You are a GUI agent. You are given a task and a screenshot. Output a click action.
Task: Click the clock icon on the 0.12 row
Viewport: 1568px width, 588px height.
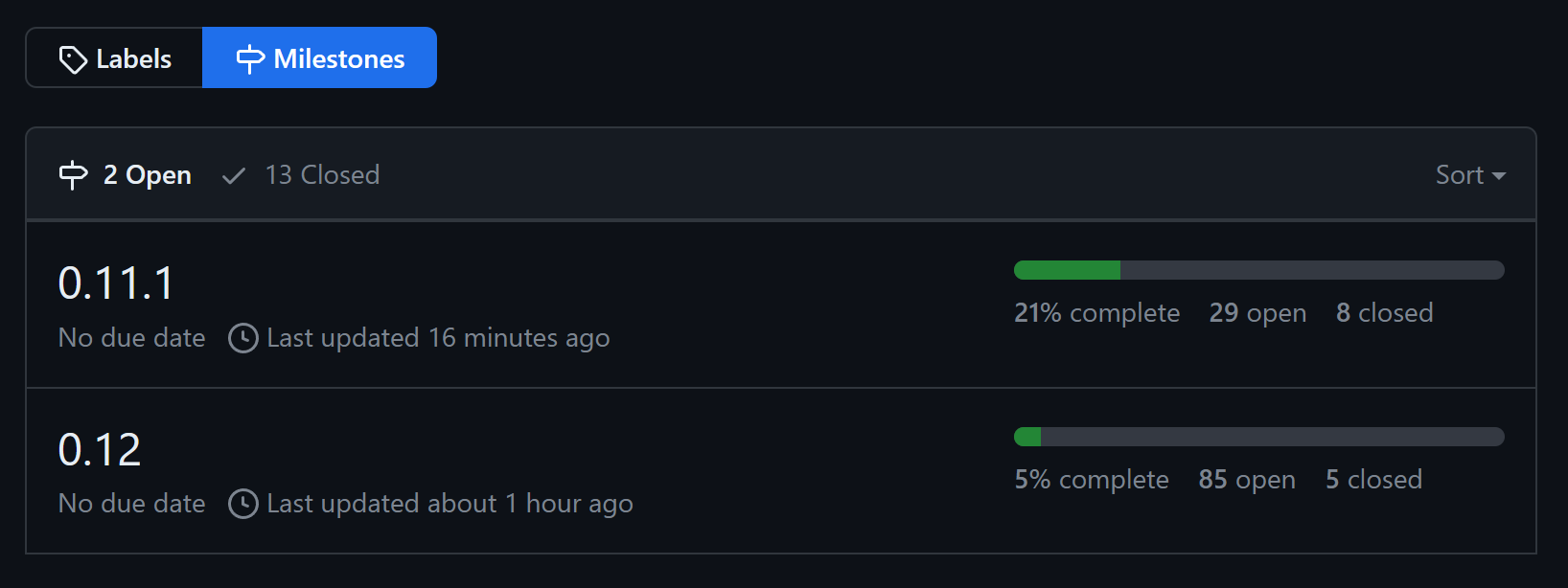tap(243, 504)
